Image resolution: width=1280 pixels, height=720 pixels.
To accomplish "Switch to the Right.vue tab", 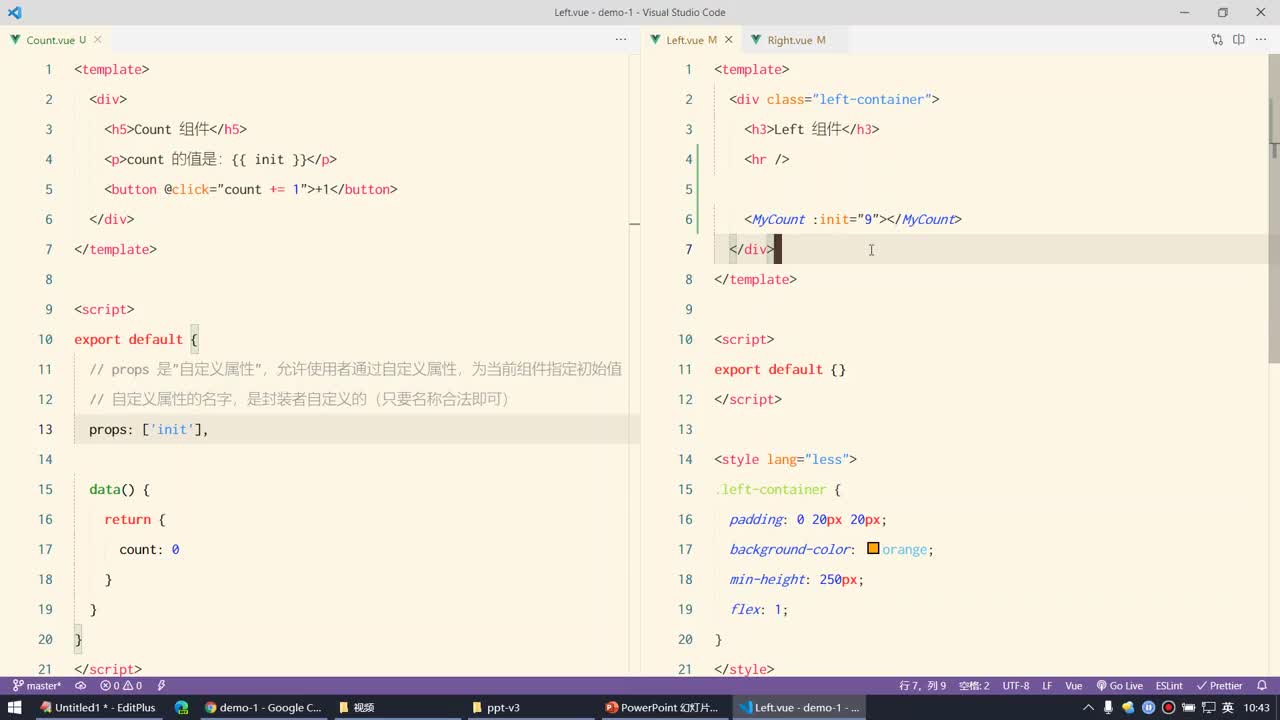I will coord(796,40).
